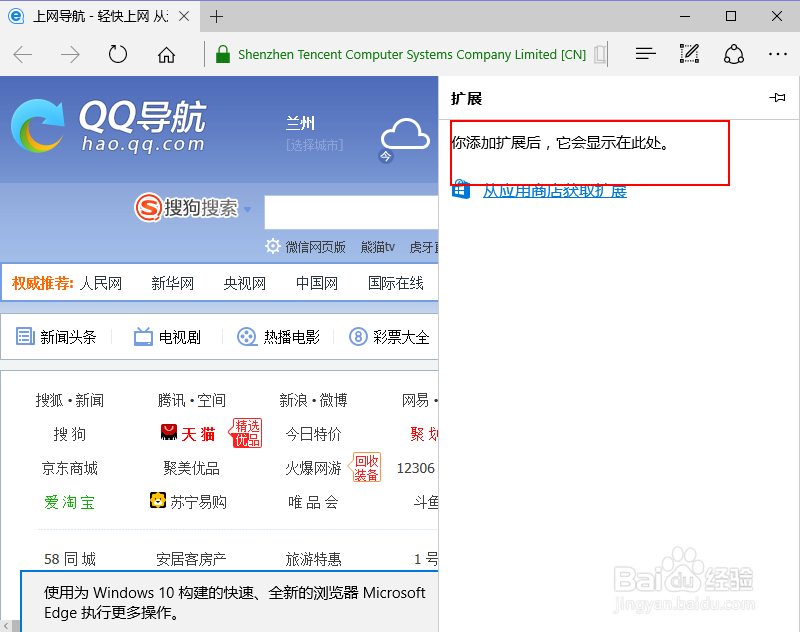Open 人民网 link
This screenshot has width=800, height=632.
101,283
